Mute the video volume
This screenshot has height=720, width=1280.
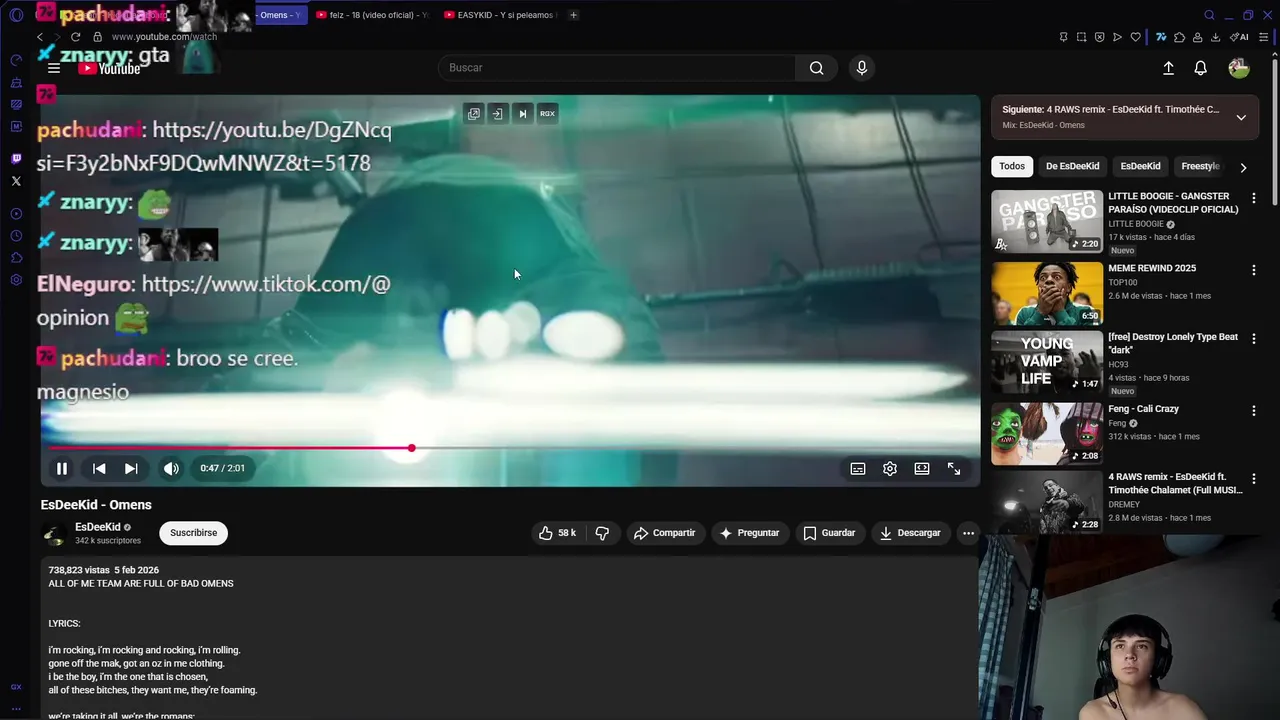tap(171, 468)
